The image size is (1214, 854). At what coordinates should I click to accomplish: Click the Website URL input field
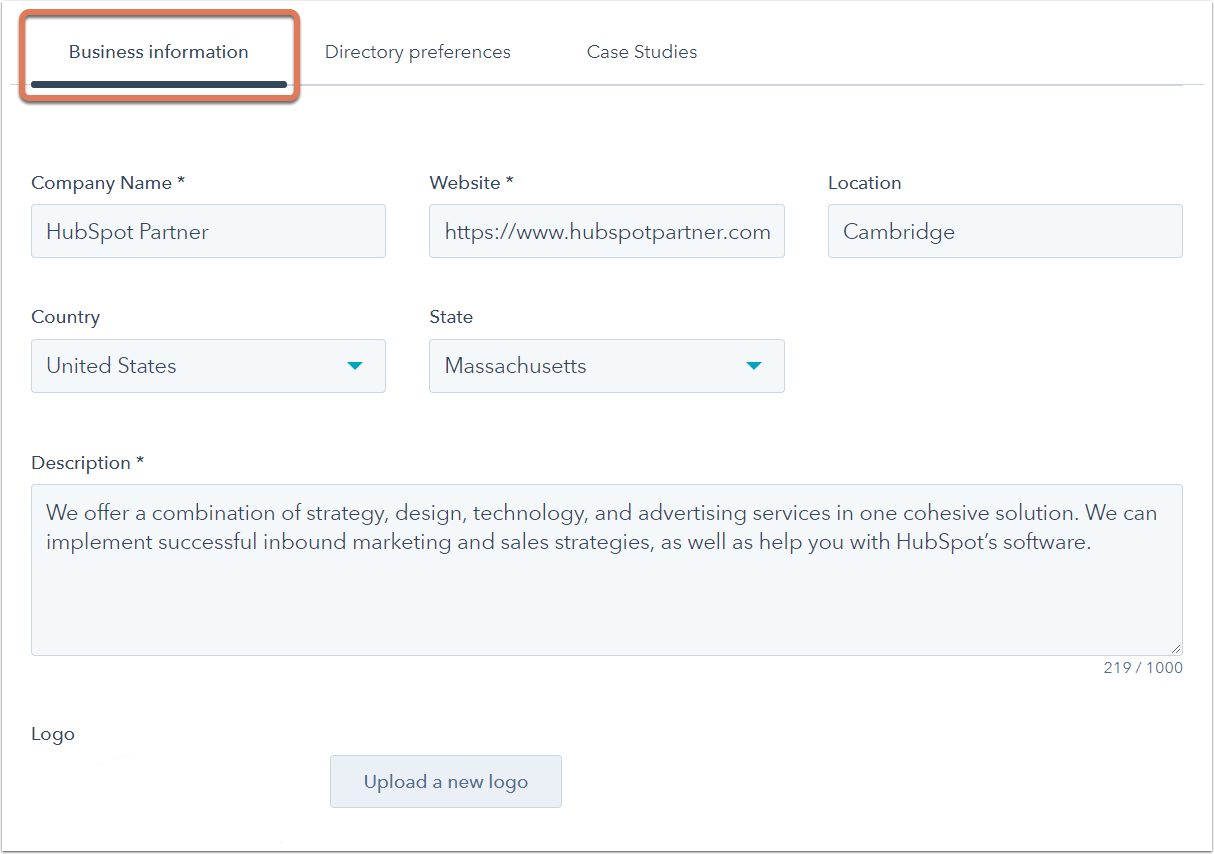[x=607, y=231]
